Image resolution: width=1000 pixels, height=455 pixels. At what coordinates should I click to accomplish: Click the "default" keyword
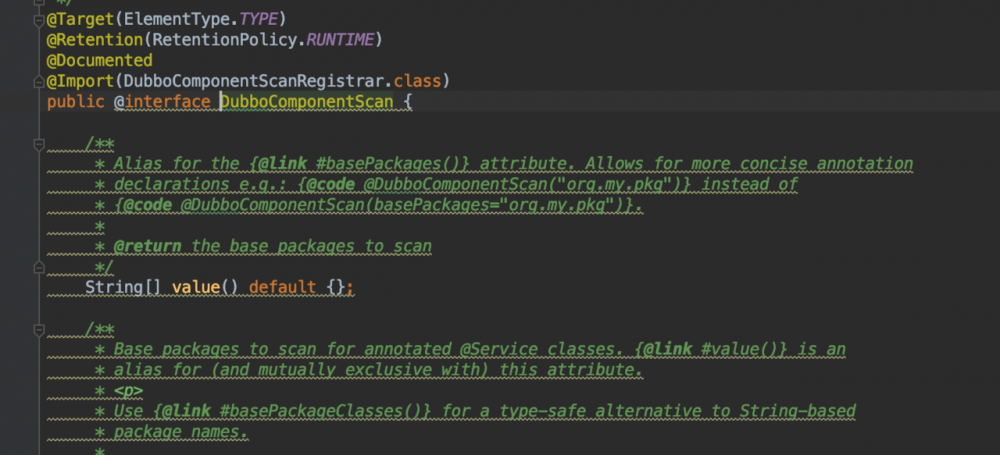(282, 287)
